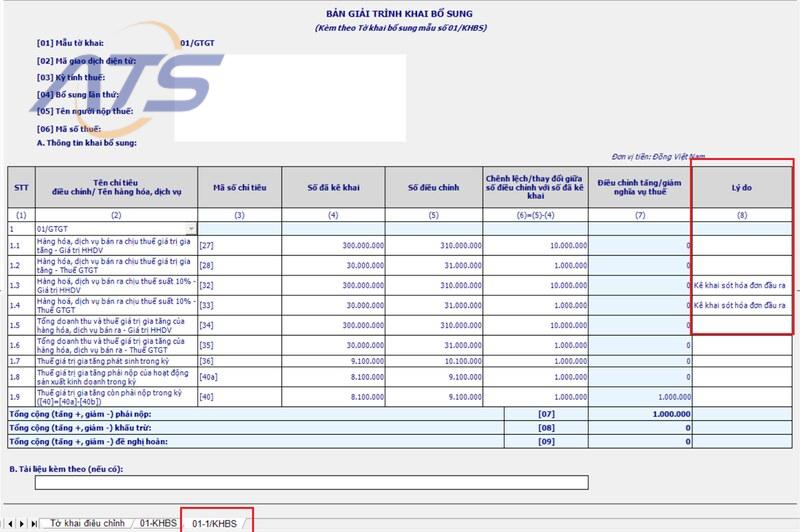Click the Lý do cell in row 1.6

742,345
